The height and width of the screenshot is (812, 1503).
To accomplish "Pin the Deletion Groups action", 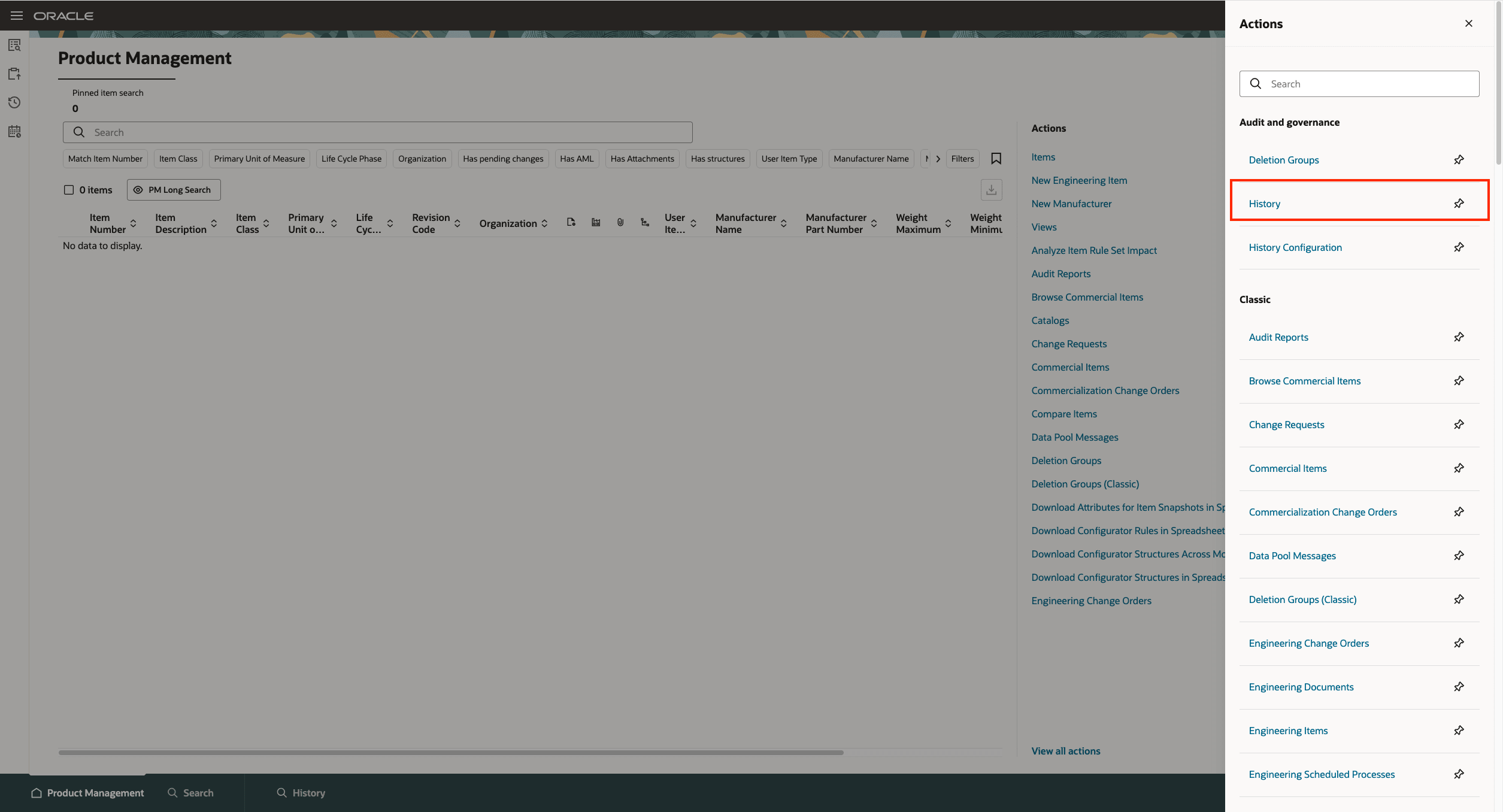I will pos(1459,159).
